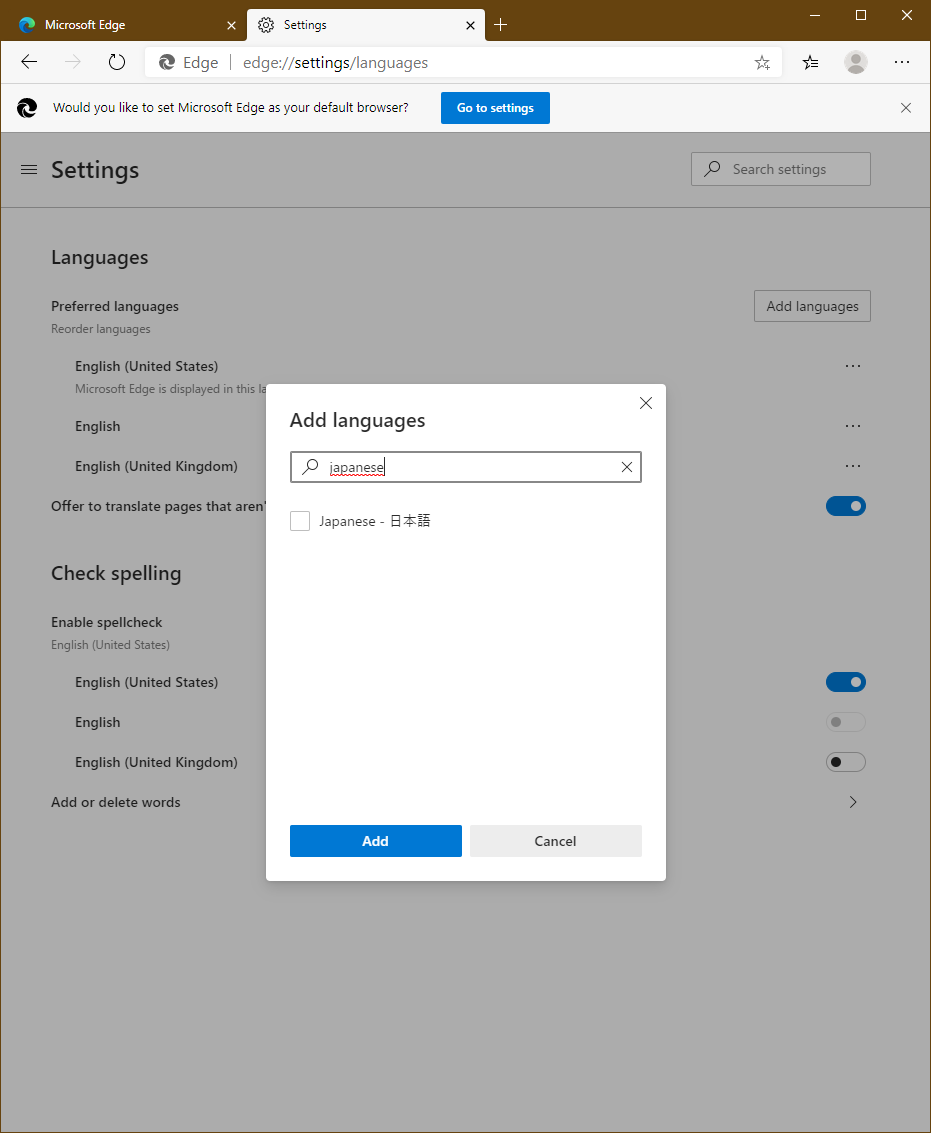Dismiss the default browser banner
The height and width of the screenshot is (1133, 931).
pos(906,108)
